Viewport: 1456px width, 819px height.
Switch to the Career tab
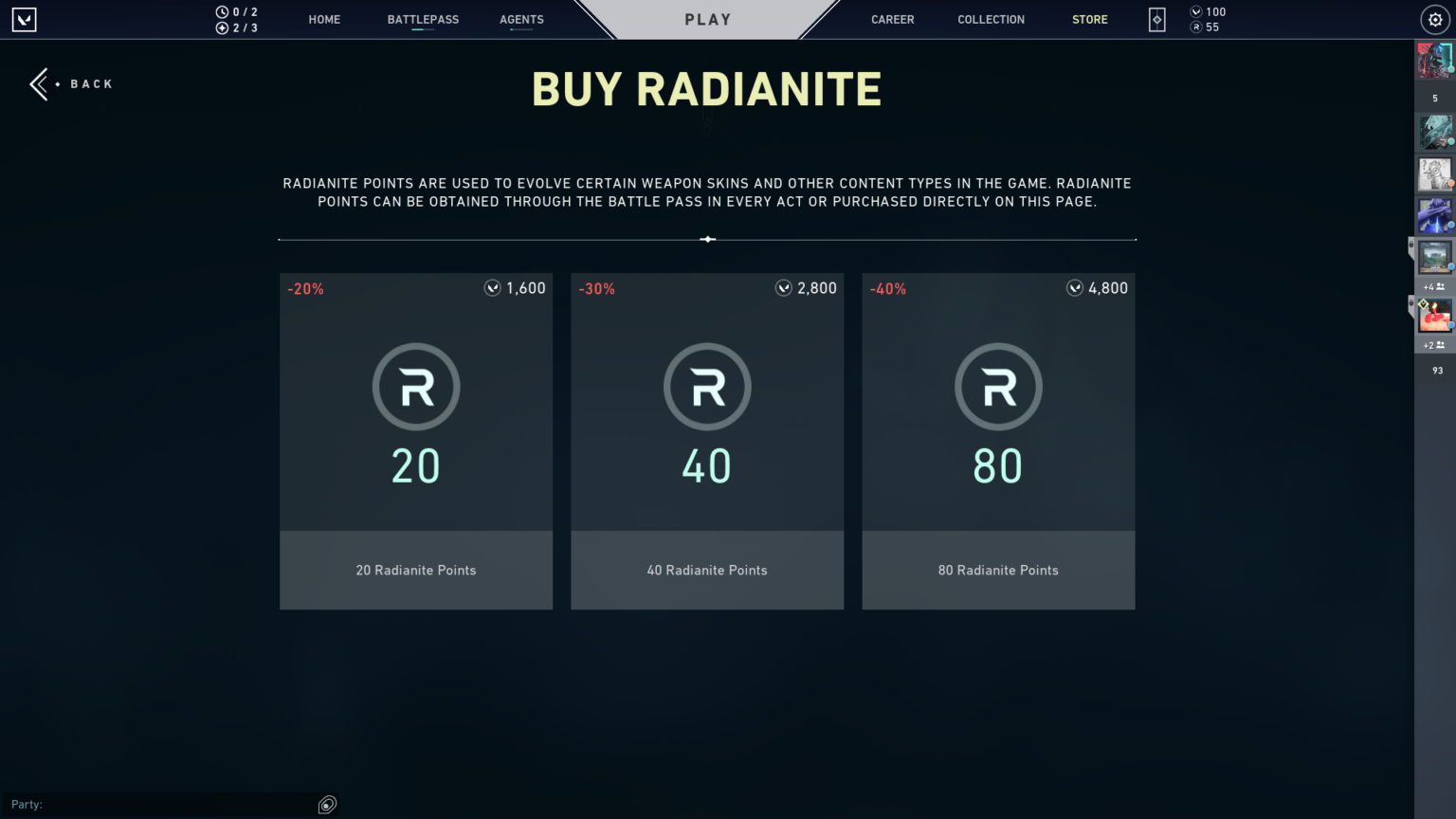coord(893,19)
